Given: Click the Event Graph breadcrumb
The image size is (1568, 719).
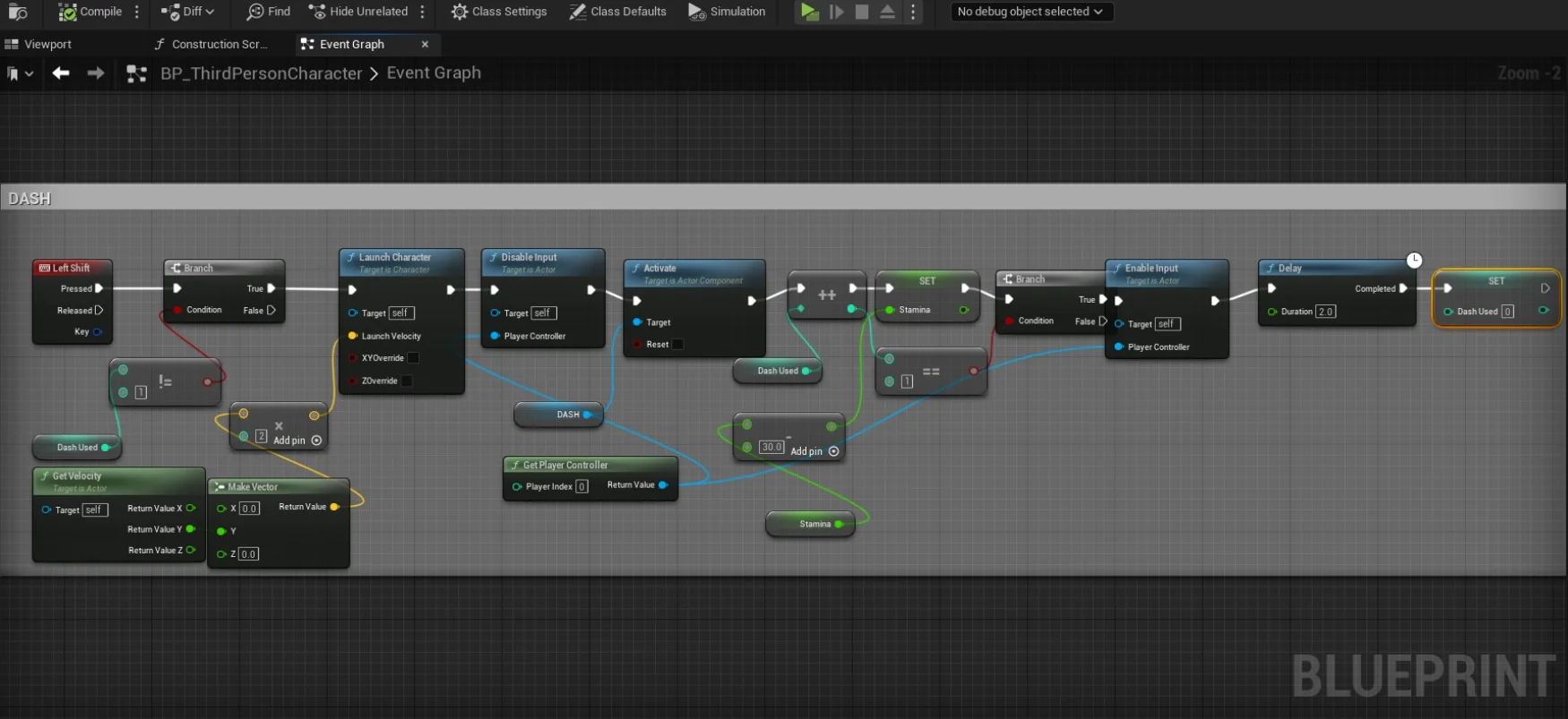Looking at the screenshot, I should coord(434,73).
